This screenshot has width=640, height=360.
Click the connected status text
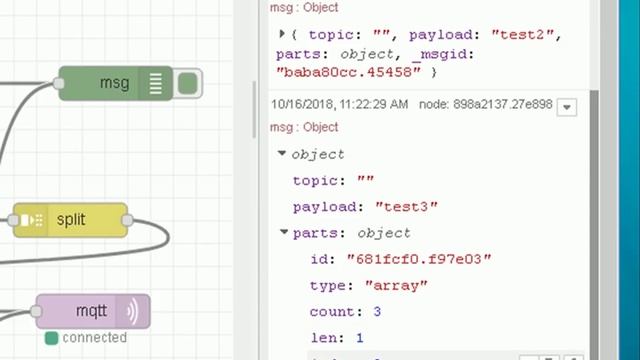coord(95,338)
